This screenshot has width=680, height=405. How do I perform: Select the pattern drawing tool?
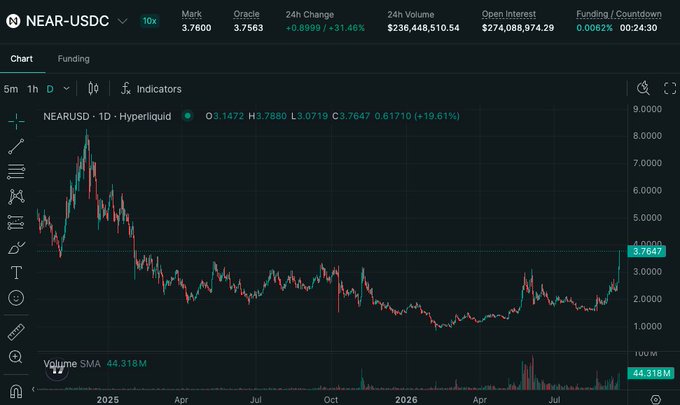(x=16, y=197)
